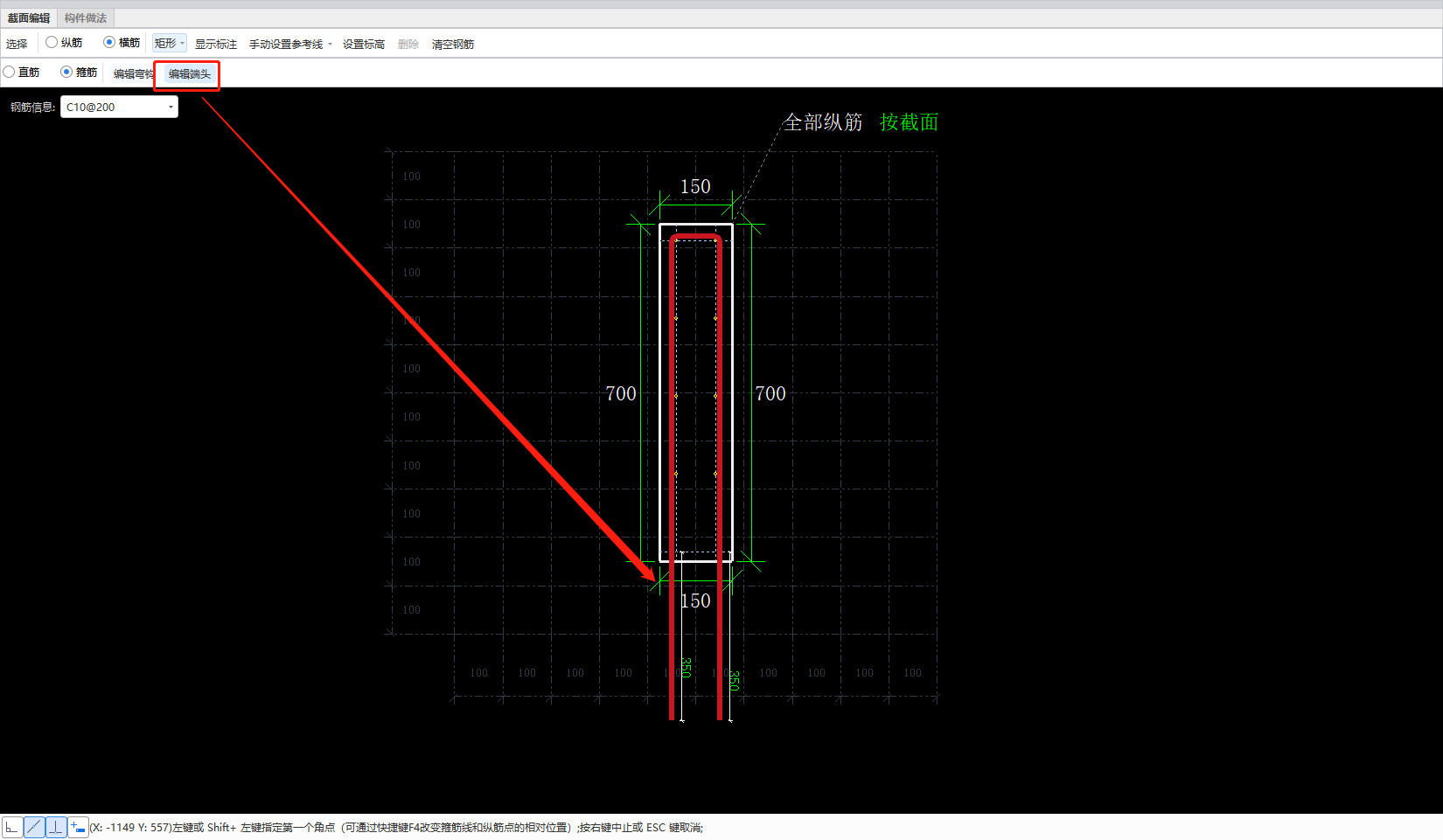The height and width of the screenshot is (840, 1443).
Task: Toggle the diagonal line snap icon
Action: tap(34, 827)
